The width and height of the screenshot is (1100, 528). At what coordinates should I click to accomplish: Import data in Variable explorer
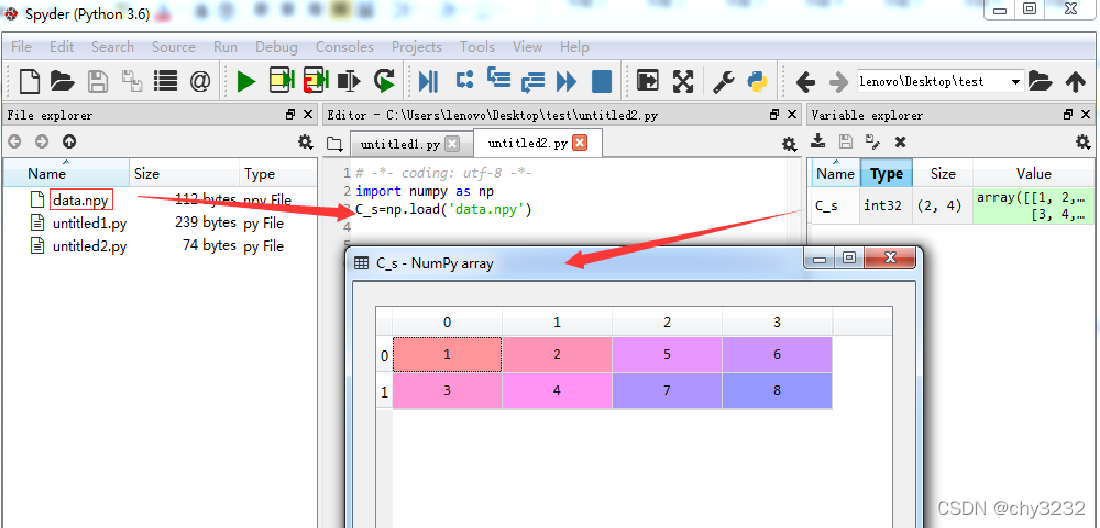tap(818, 142)
